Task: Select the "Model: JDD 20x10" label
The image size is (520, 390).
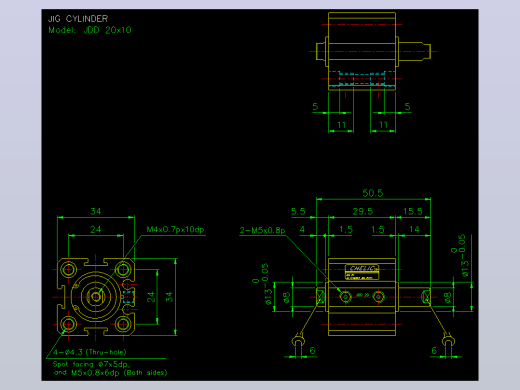Action: (90, 30)
